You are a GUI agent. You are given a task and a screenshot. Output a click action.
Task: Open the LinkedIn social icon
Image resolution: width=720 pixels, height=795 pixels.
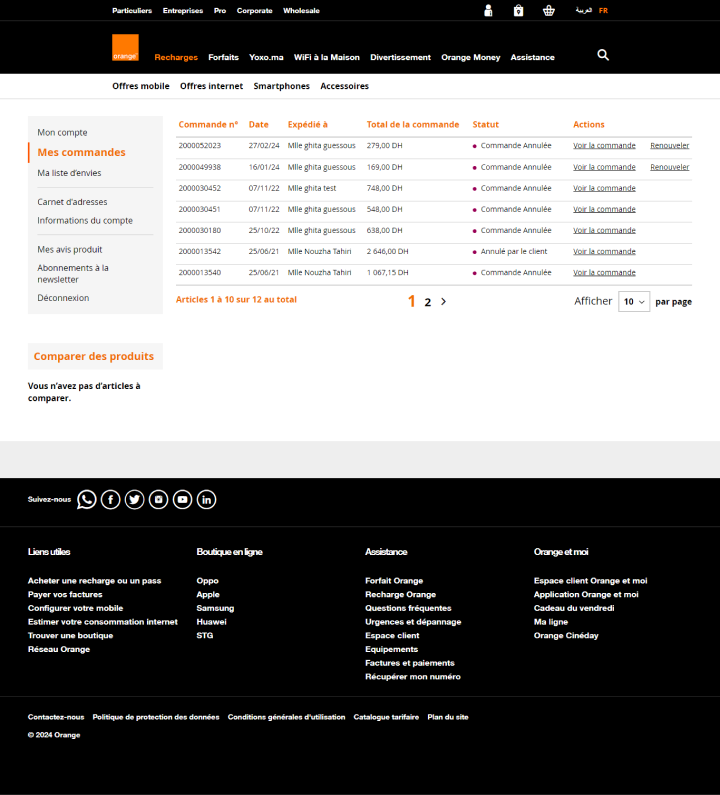pyautogui.click(x=206, y=499)
